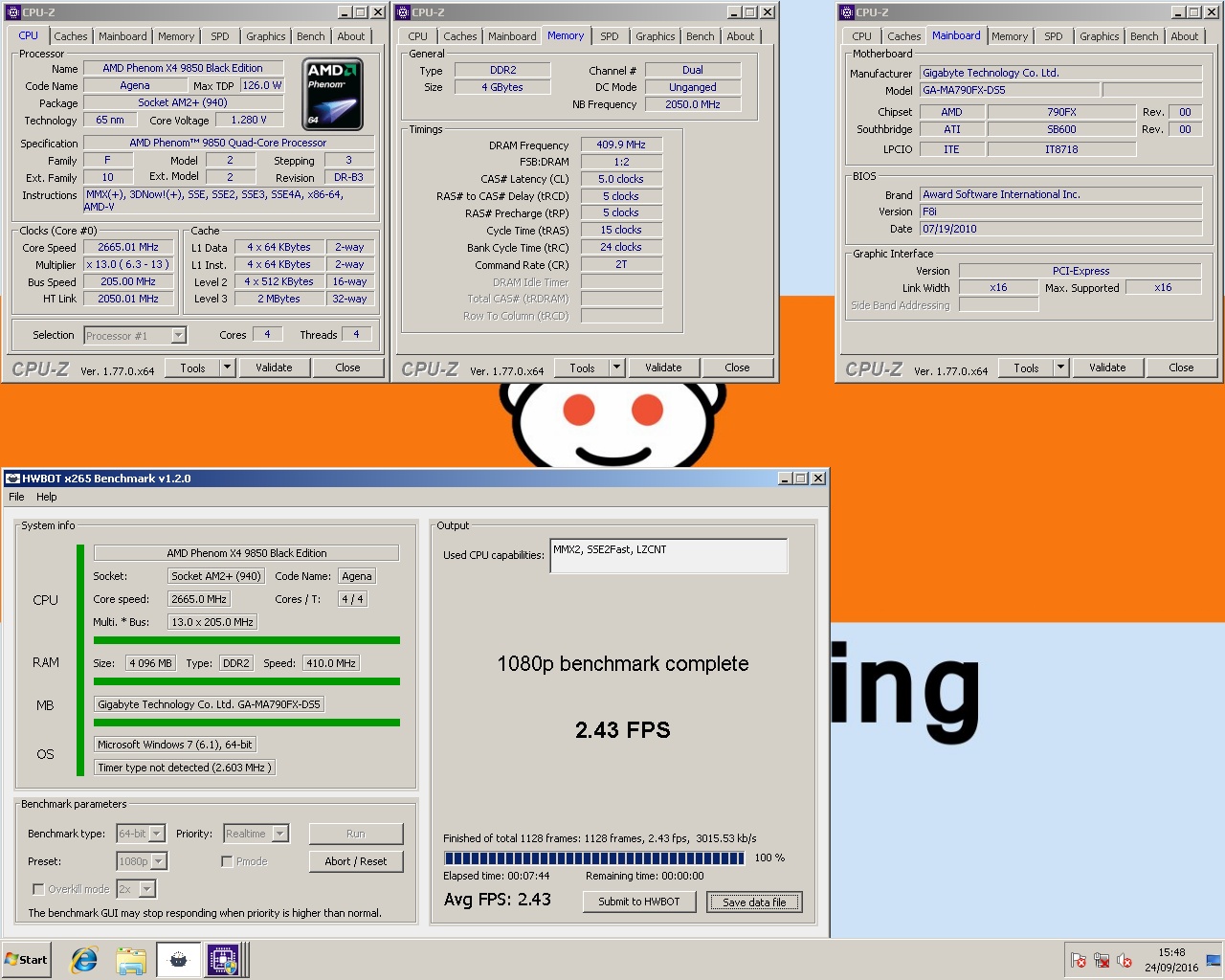Click the green RAM status bar
The height and width of the screenshot is (980, 1225).
click(247, 681)
